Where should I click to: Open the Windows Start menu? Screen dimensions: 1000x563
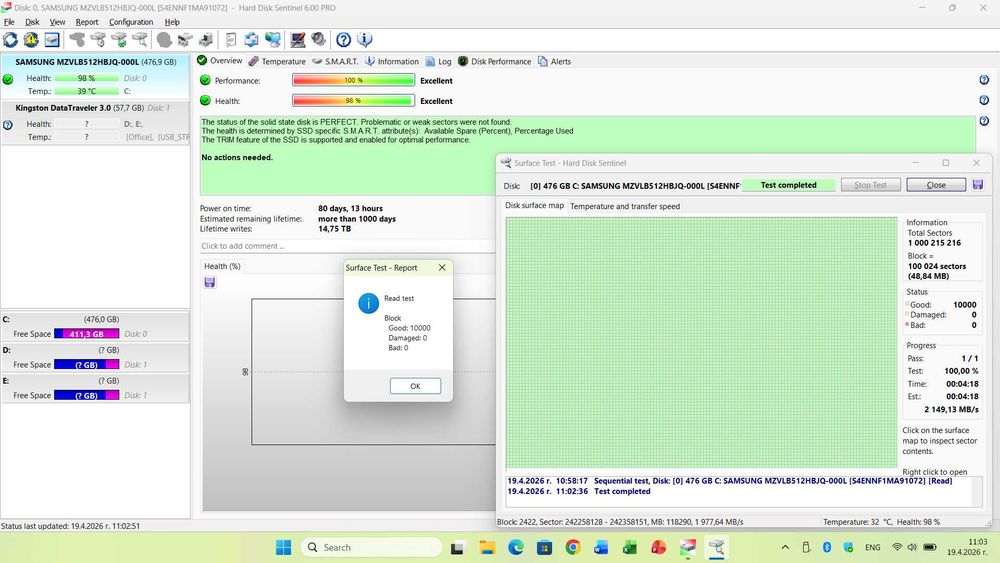point(283,547)
